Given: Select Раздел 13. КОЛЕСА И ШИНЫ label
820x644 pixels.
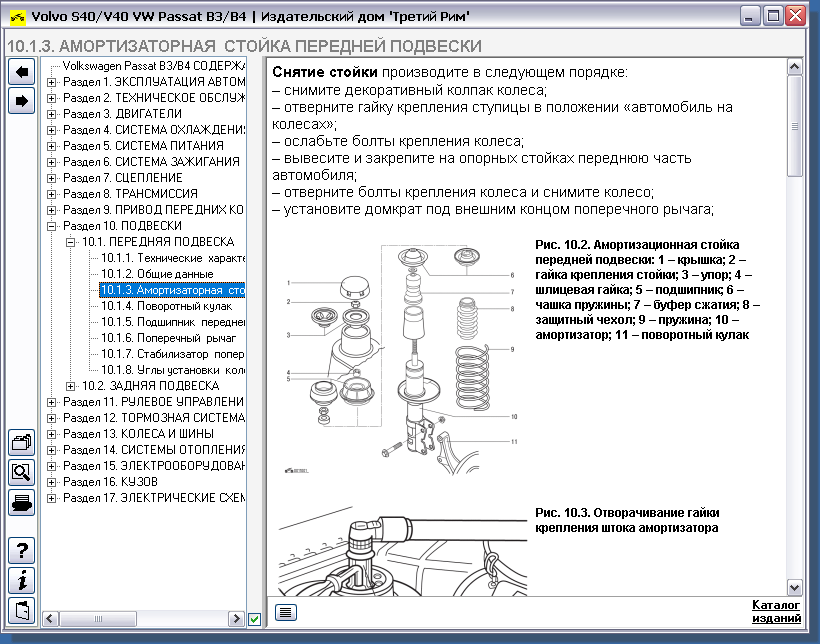Looking at the screenshot, I should [139, 434].
